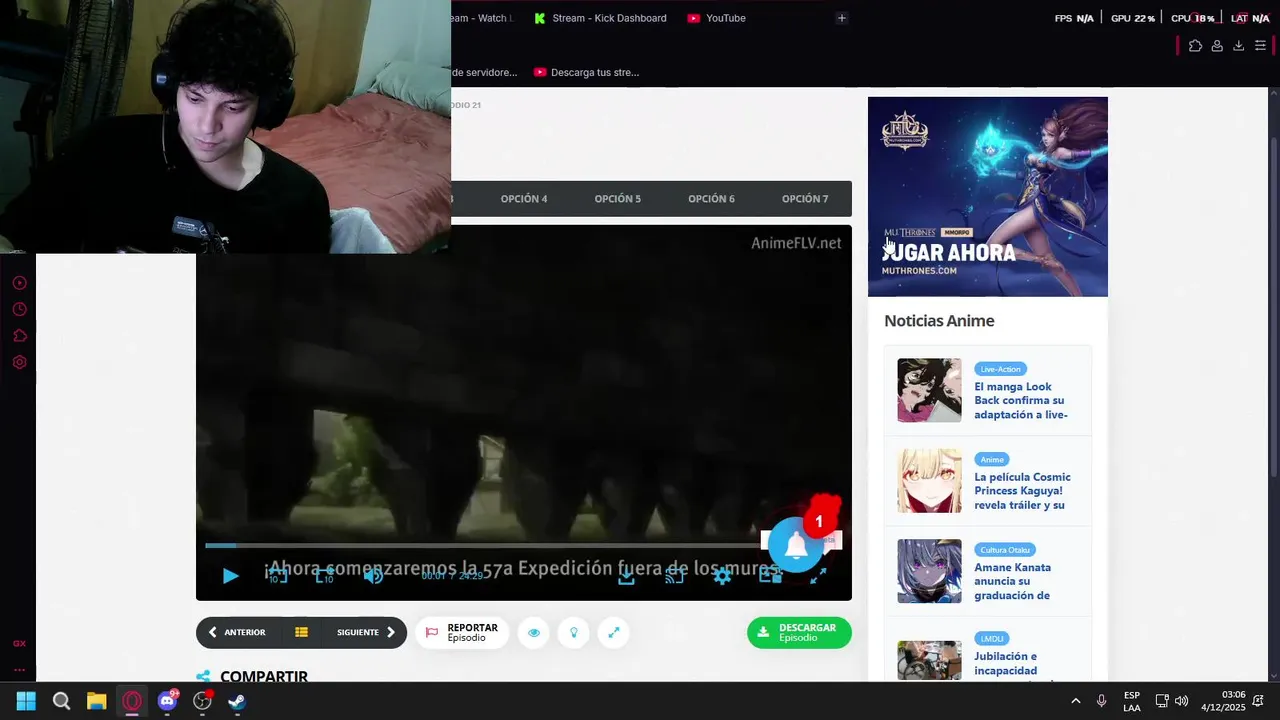Open the sidebar player icon

pos(19,283)
